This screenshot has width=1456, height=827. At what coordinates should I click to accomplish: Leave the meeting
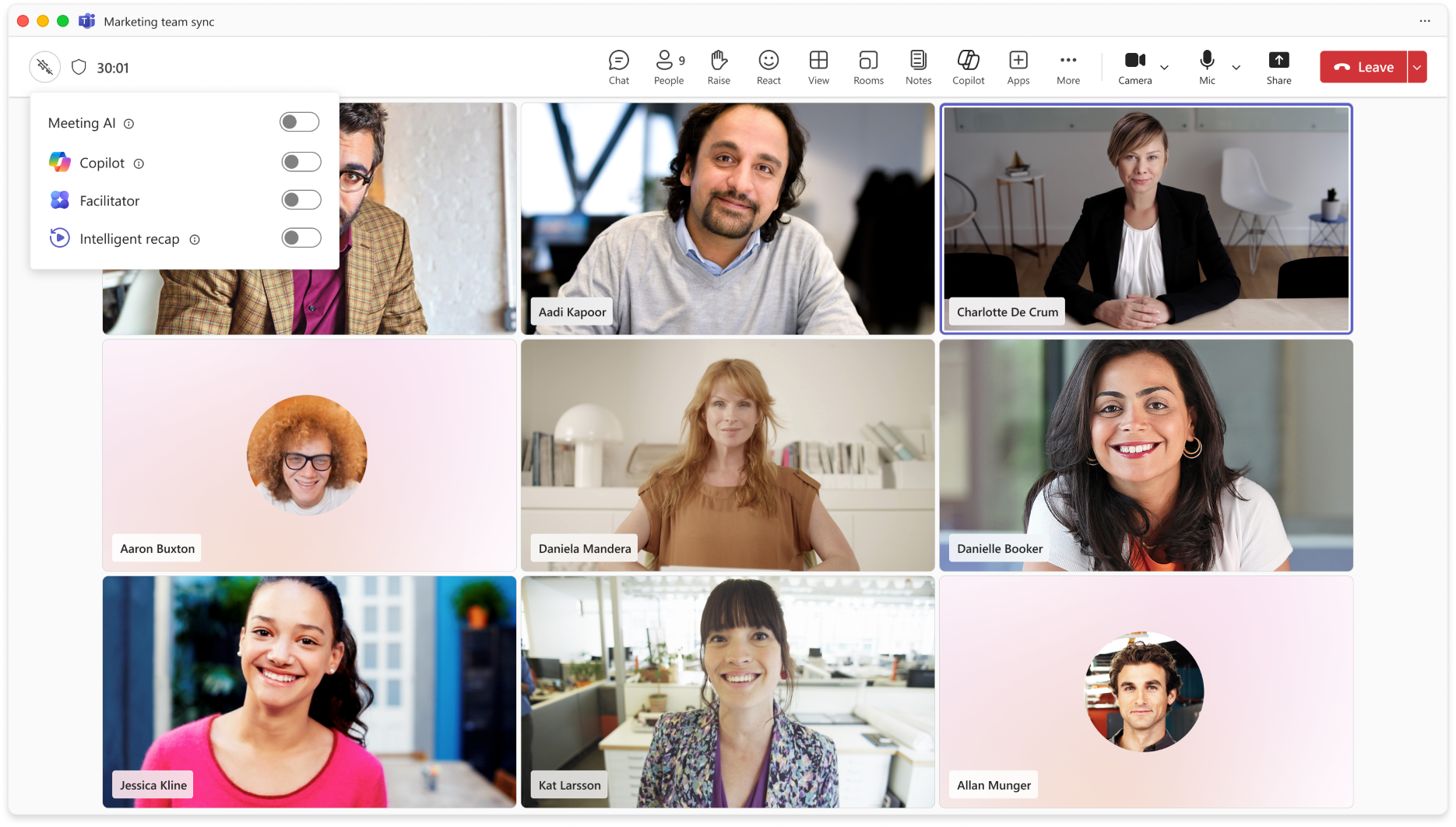tap(1363, 67)
